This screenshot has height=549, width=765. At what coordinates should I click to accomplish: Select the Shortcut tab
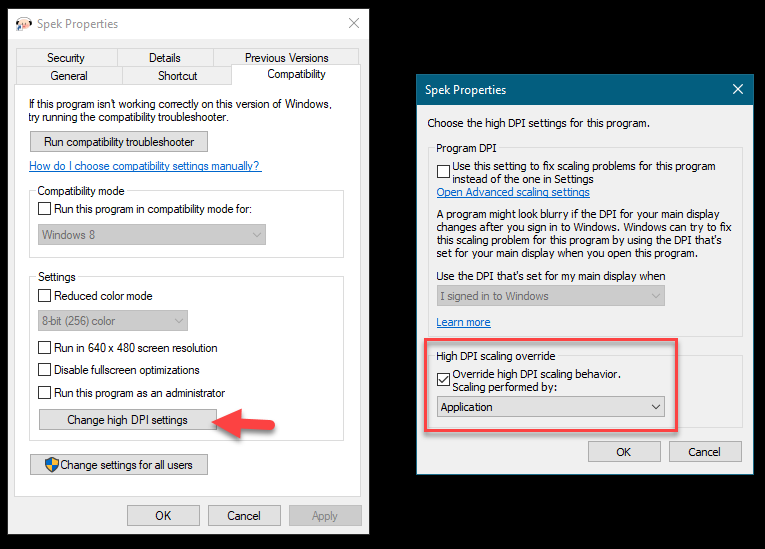pyautogui.click(x=177, y=76)
